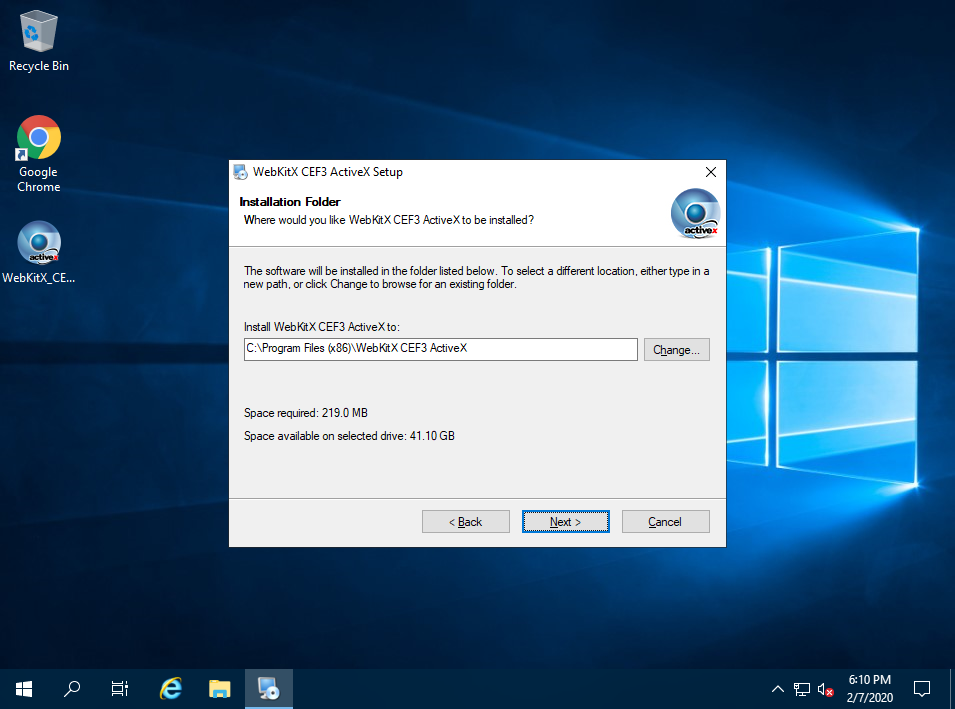
Task: Close the WebKitX CEF3 ActiveX Setup window
Action: coord(711,172)
